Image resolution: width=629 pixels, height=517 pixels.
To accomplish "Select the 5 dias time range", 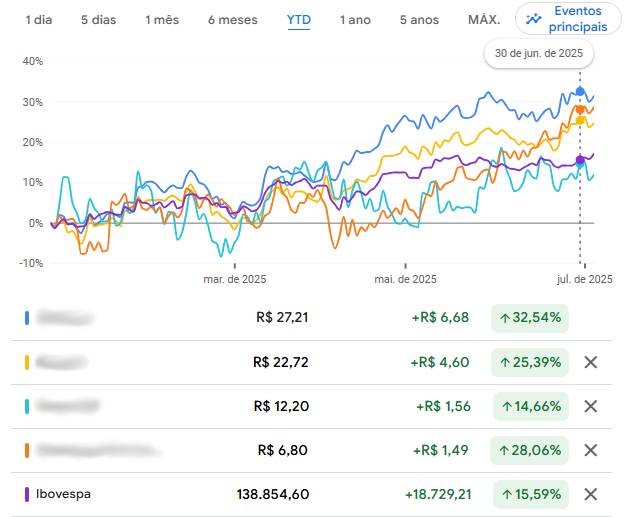I will pyautogui.click(x=99, y=20).
